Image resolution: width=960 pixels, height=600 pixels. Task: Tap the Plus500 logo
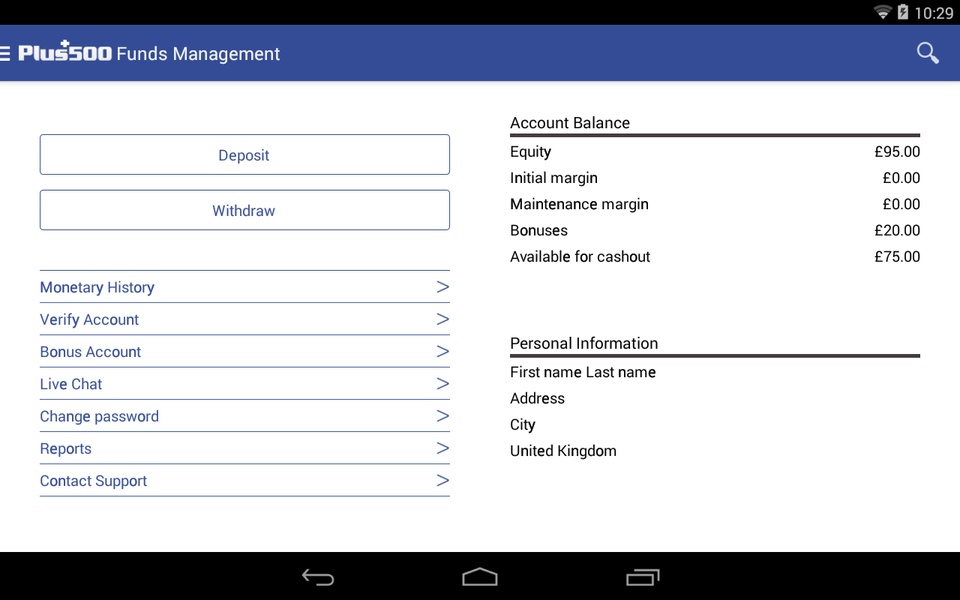pos(65,52)
